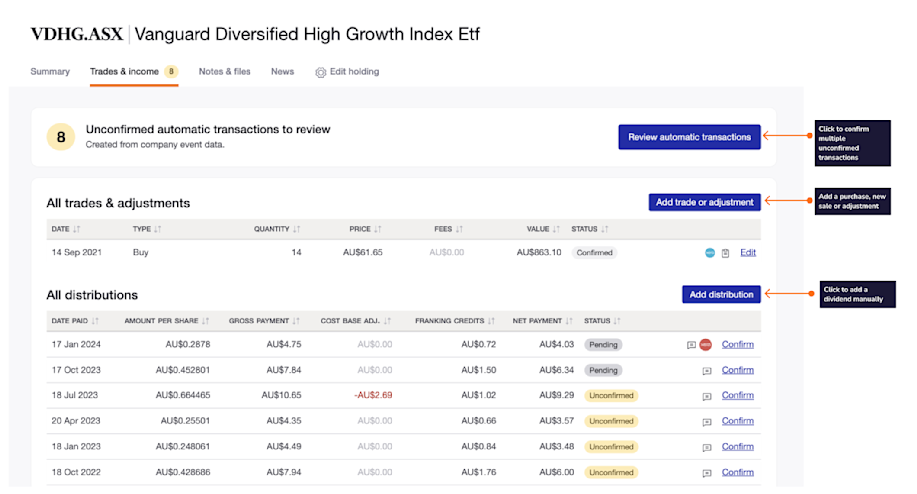Click Add trade or adjustment button
Viewport: 917px width, 494px height.
[705, 202]
